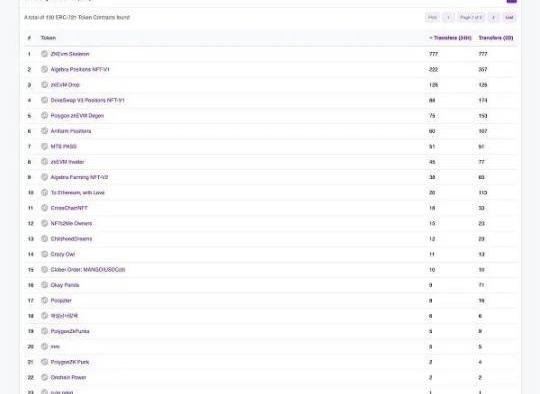Open the PolygonZkPunks token link

click(70, 331)
